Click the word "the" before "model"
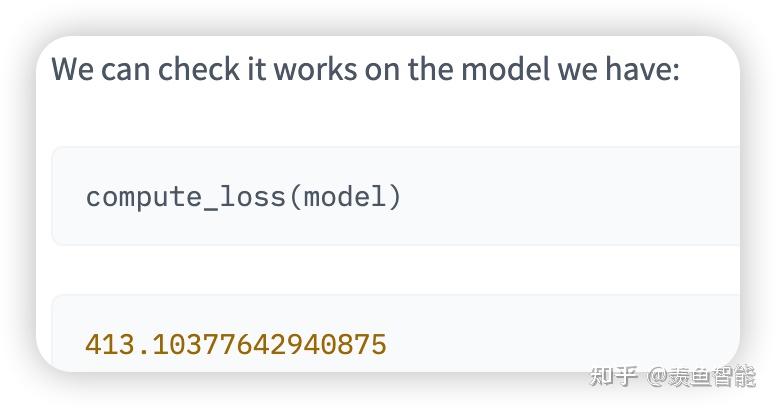The image size is (776, 408). (431, 68)
